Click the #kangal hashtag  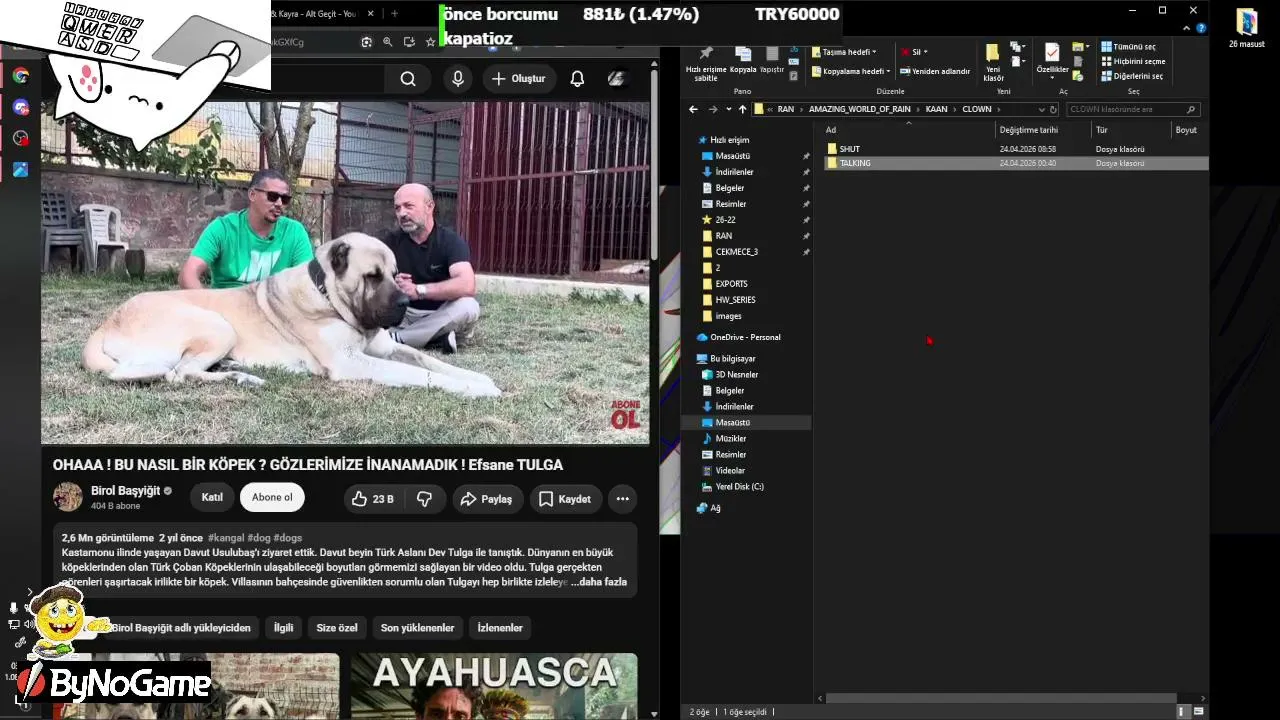coord(225,538)
